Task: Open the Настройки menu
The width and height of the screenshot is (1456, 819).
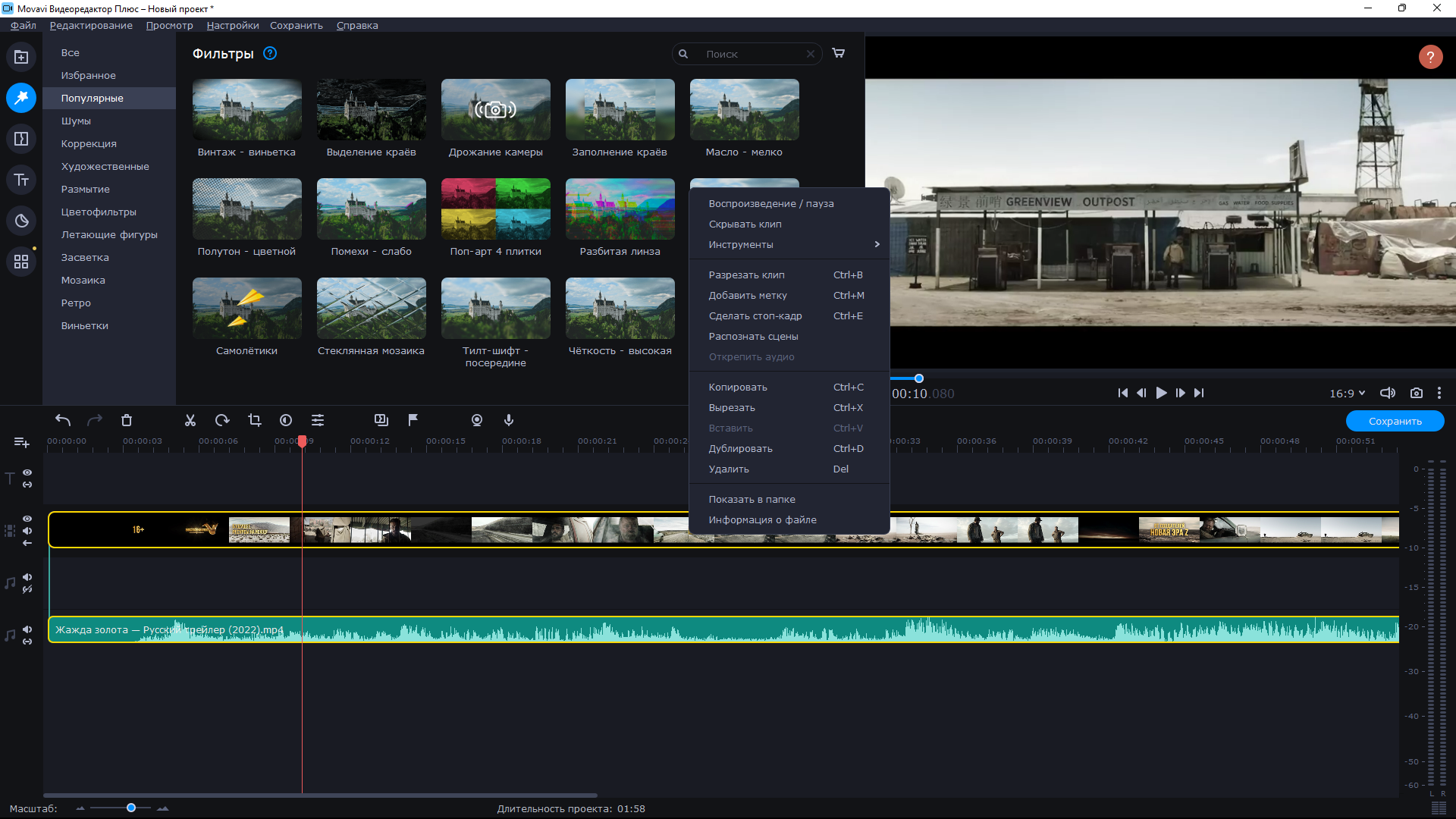Action: [x=232, y=25]
